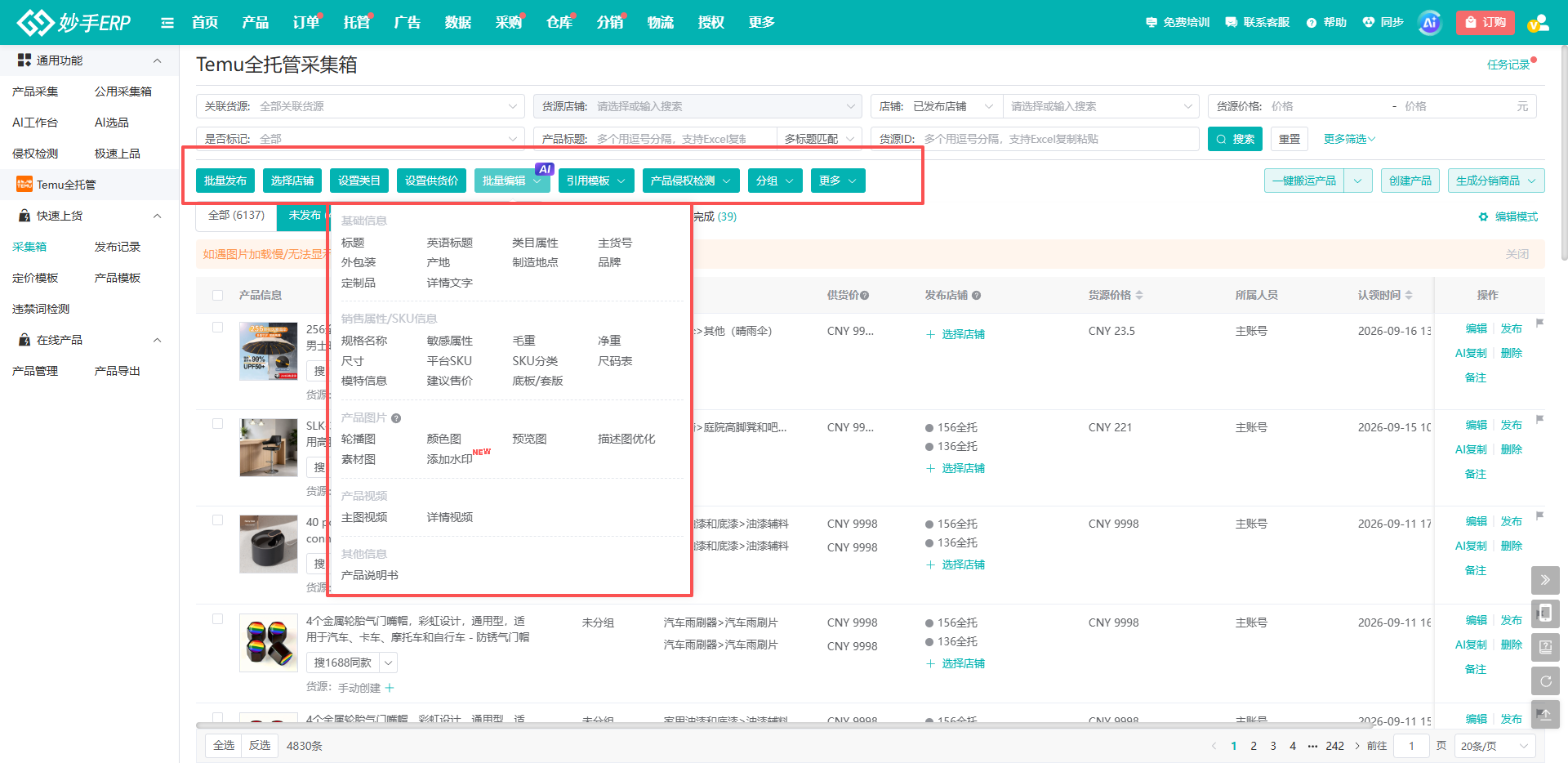Switch to the 全部 (6137) tab
The image size is (1568, 763).
[x=236, y=216]
